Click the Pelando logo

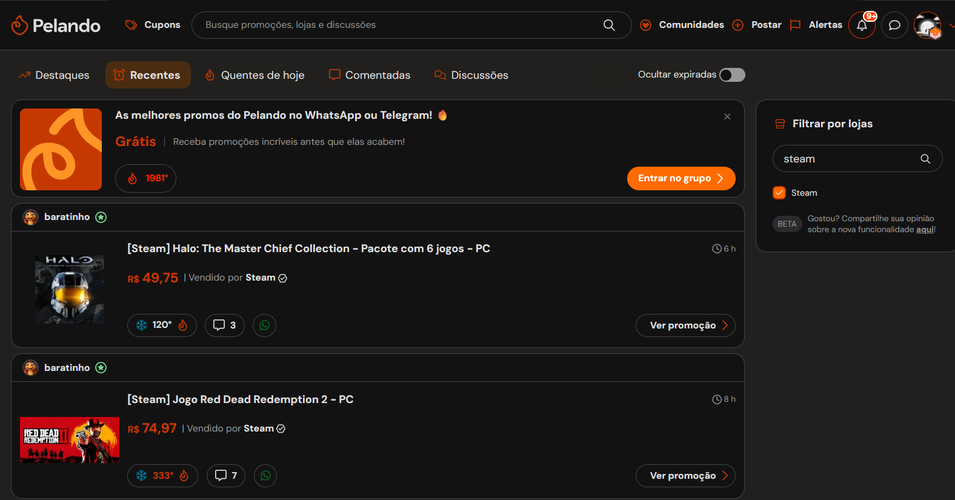tap(55, 26)
